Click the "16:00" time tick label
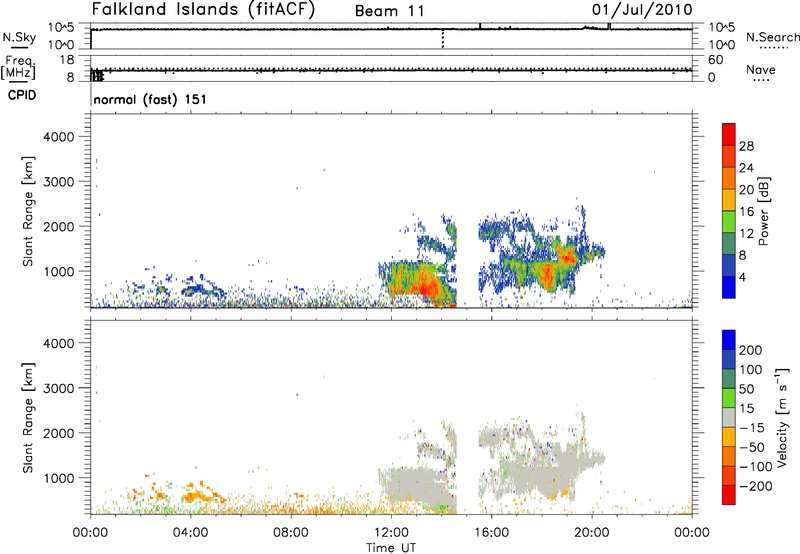This screenshot has height=554, width=800. tap(491, 533)
